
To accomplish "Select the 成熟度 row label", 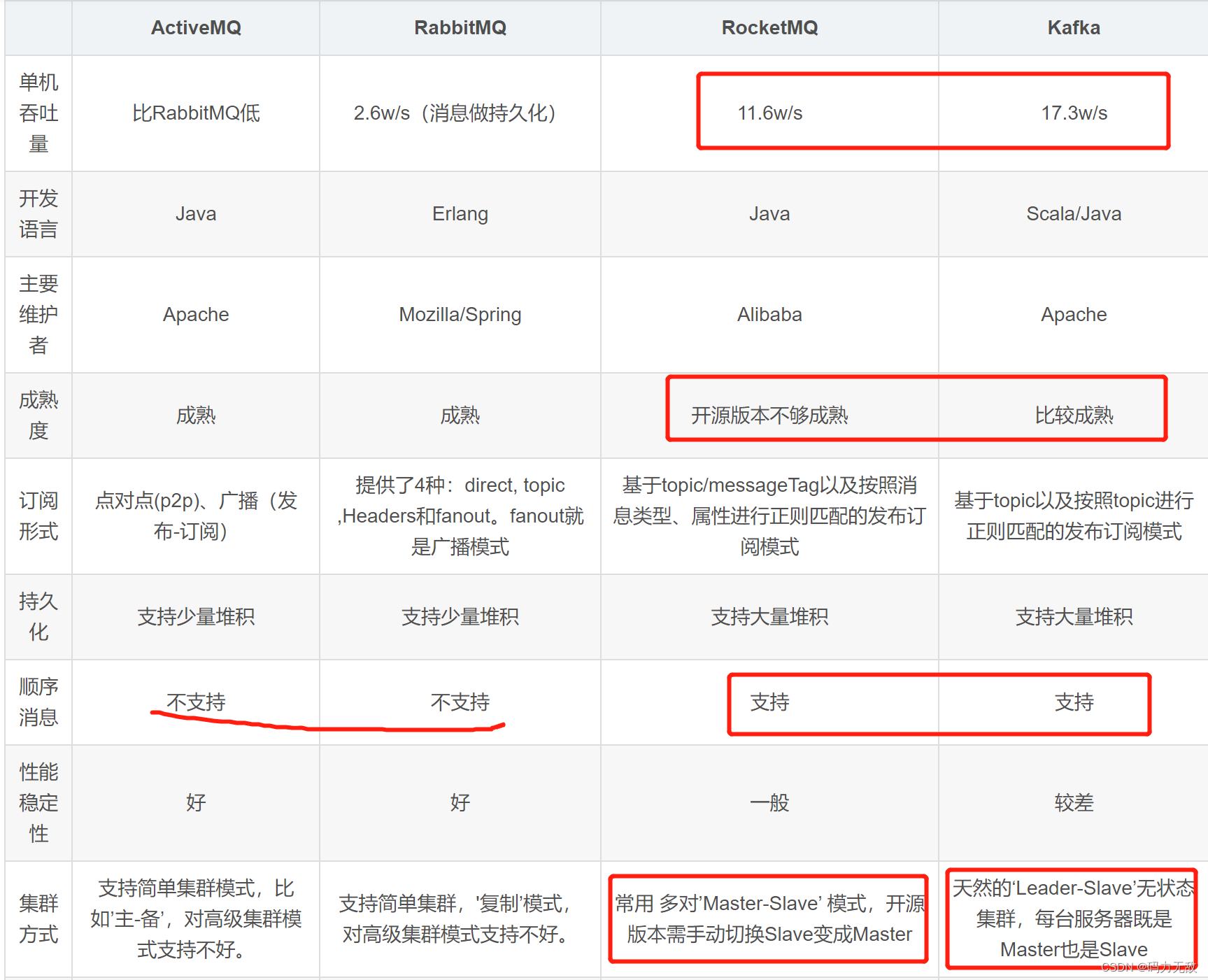I will (x=38, y=416).
